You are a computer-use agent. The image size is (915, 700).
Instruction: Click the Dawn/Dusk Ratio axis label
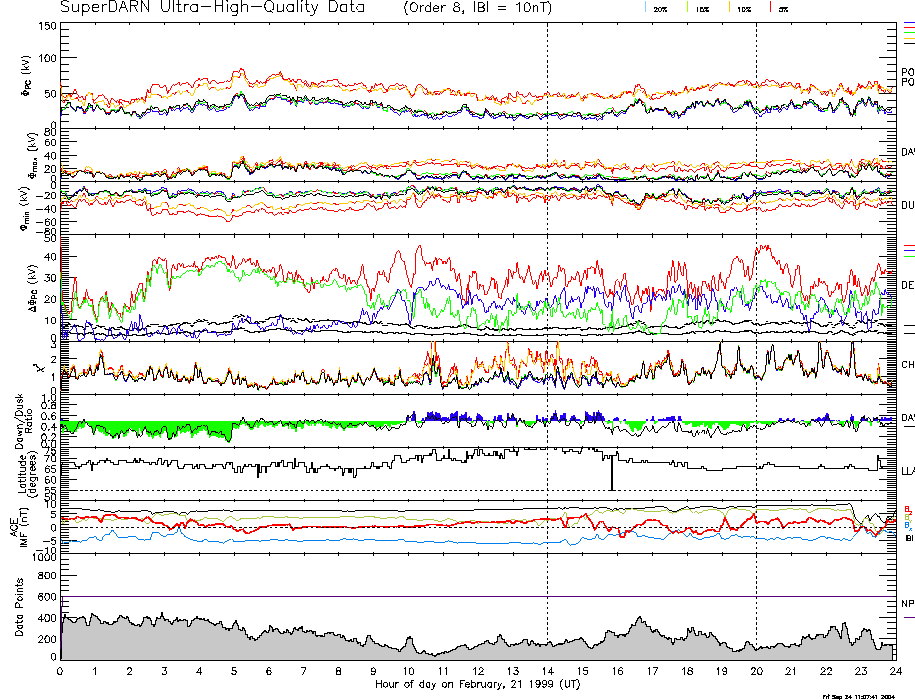[x=24, y=419]
